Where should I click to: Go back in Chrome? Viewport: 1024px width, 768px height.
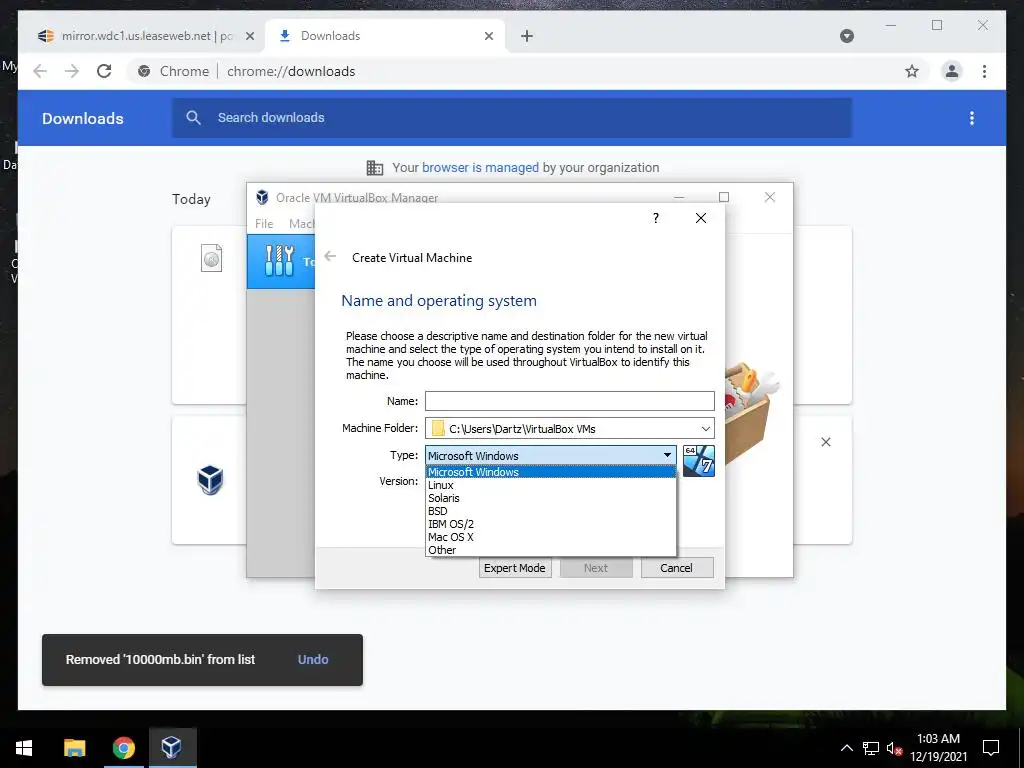click(x=40, y=71)
